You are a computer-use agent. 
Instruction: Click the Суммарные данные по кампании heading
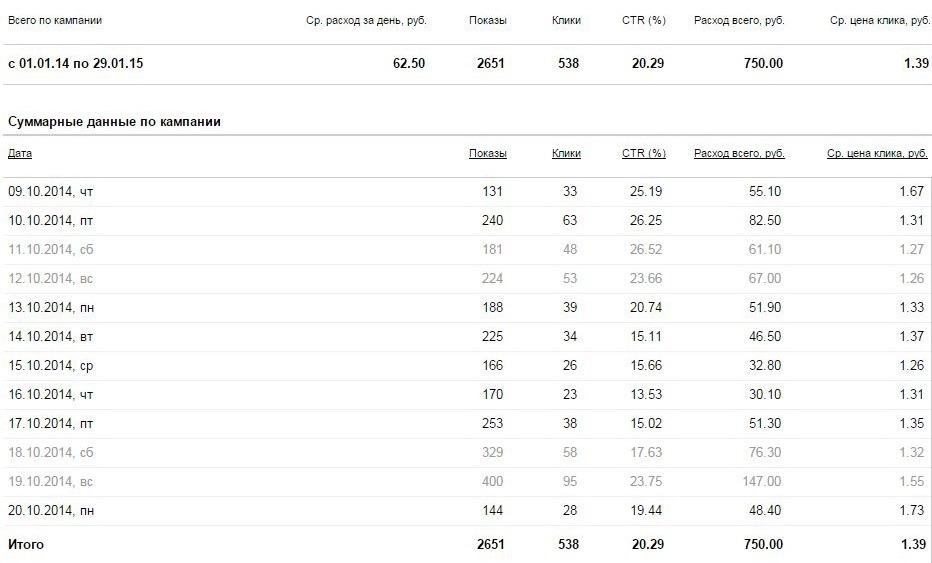tap(114, 122)
